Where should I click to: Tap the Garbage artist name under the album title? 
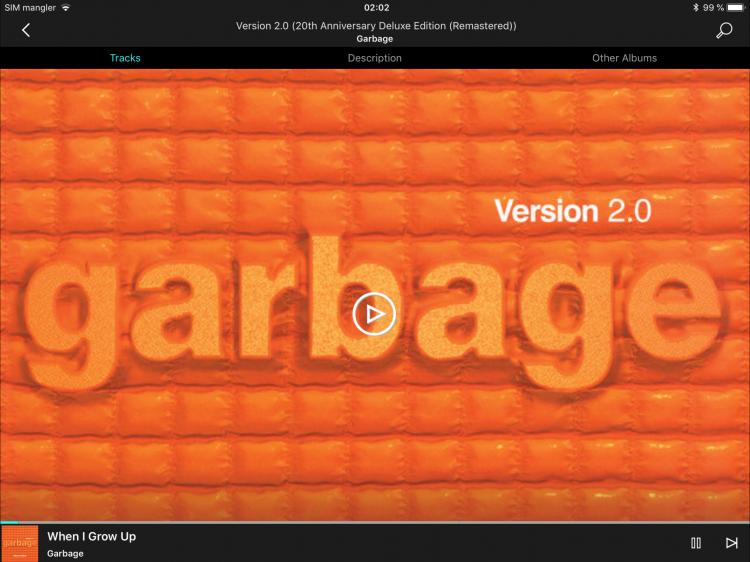375,39
